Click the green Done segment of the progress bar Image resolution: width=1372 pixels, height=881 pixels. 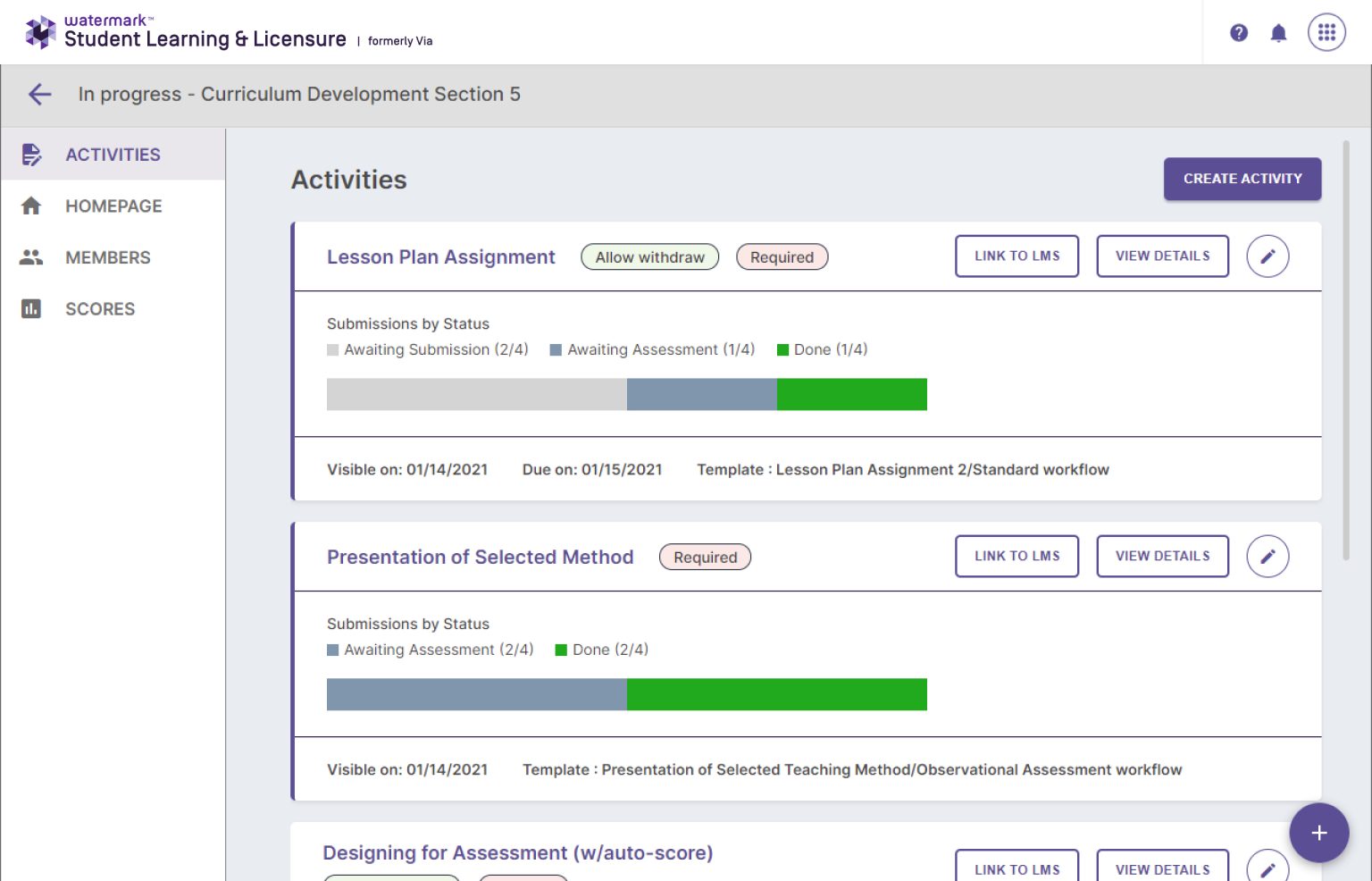pyautogui.click(x=852, y=394)
